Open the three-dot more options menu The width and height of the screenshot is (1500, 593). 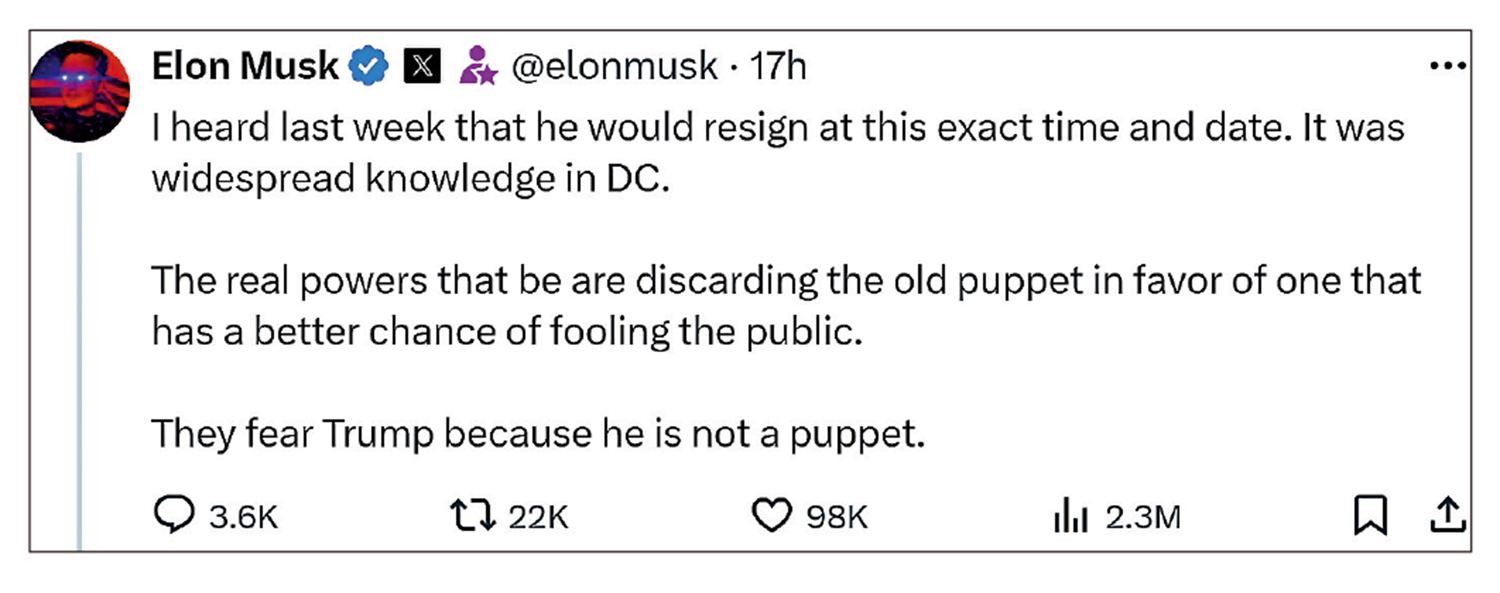[1447, 68]
